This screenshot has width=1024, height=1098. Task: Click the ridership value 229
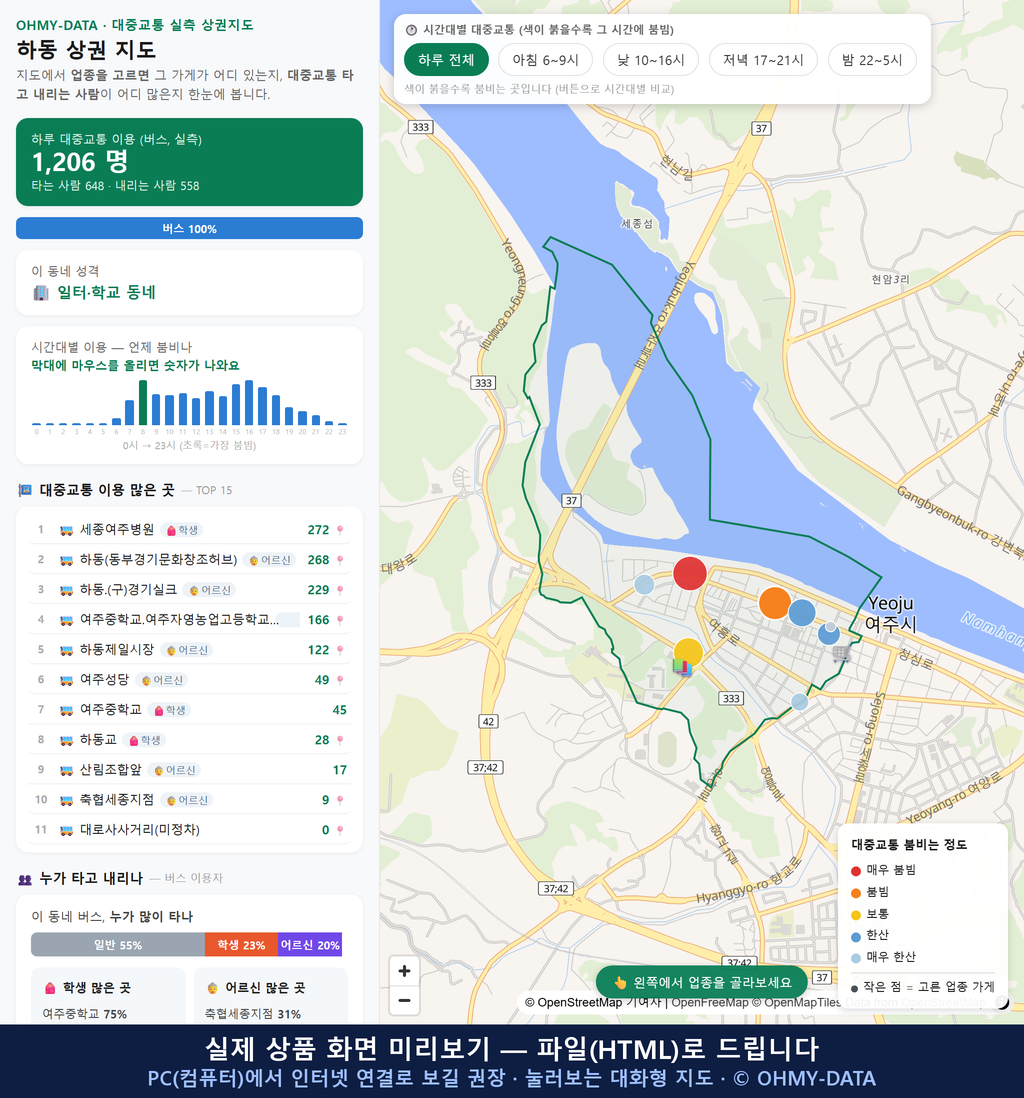pos(318,590)
